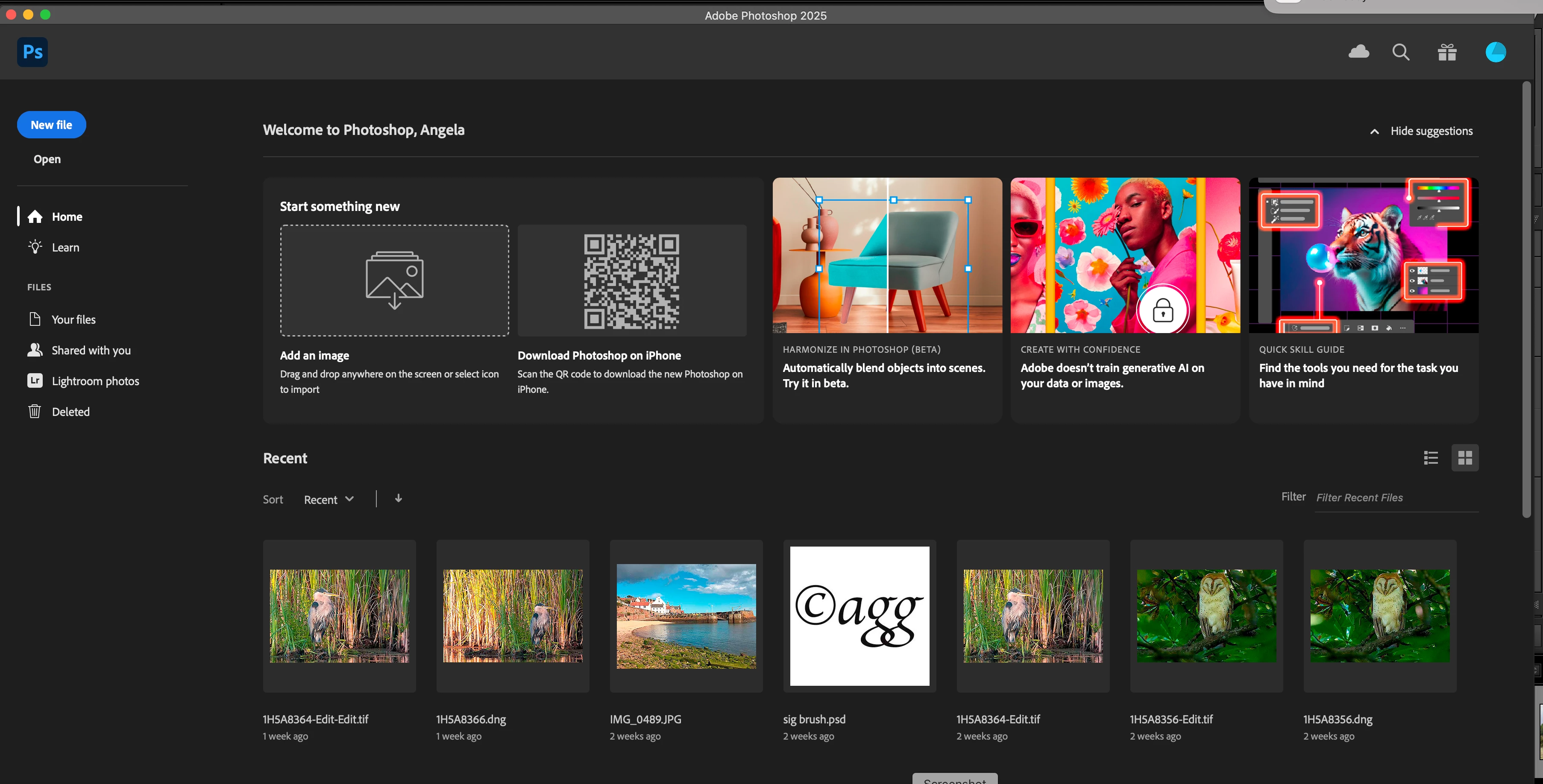Click the New file button
Image resolution: width=1543 pixels, height=784 pixels.
coord(52,125)
